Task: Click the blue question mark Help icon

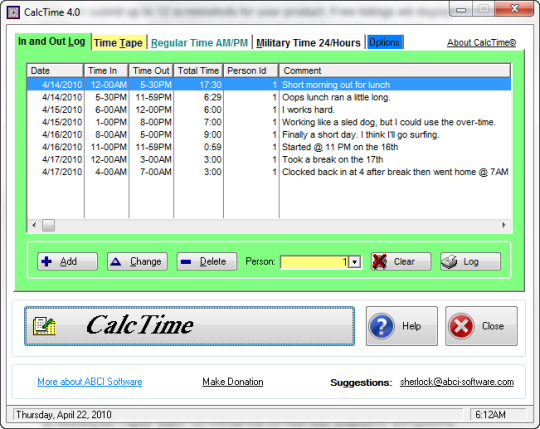Action: 381,326
